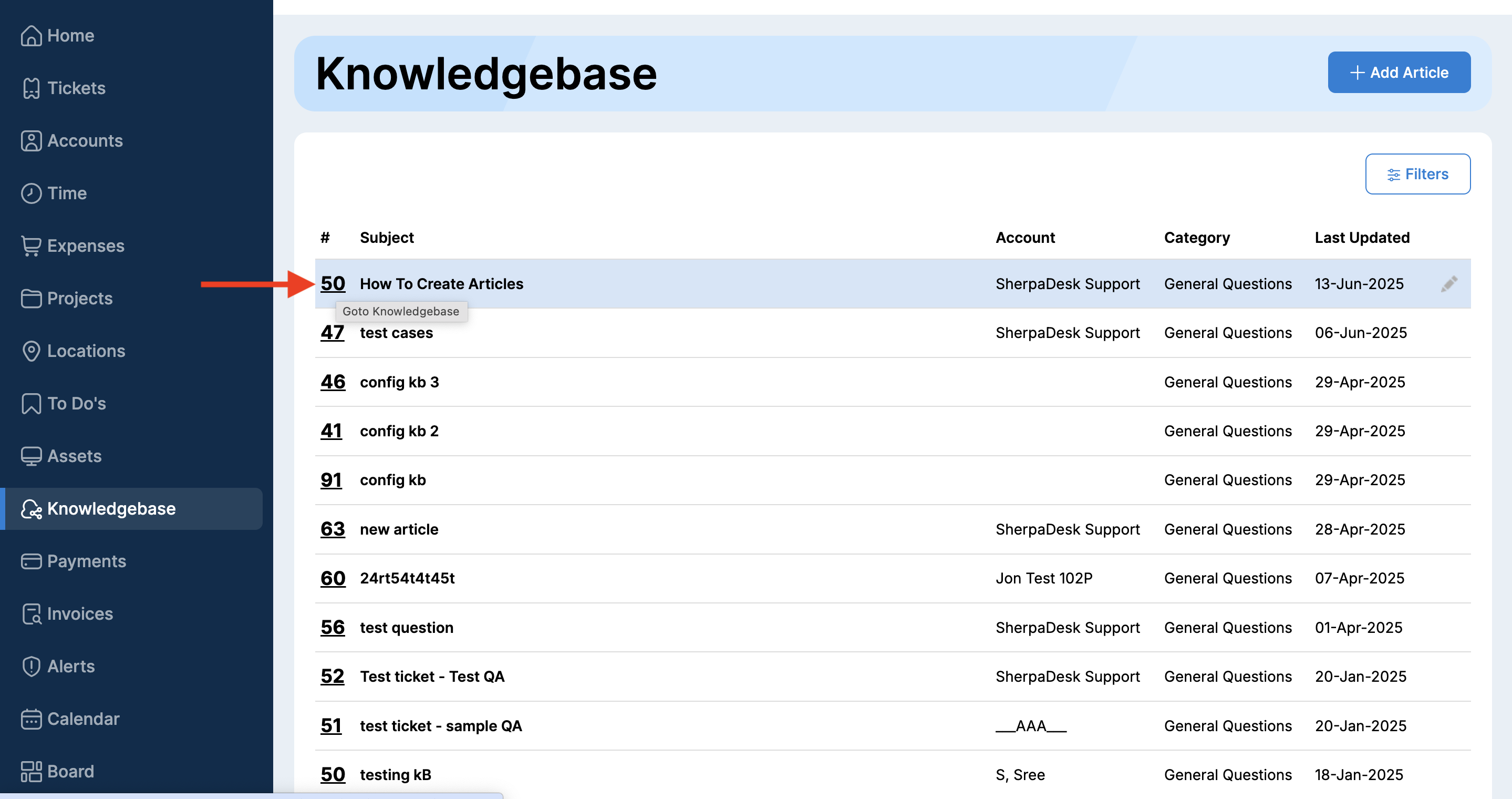Click the Home icon in sidebar
This screenshot has width=1512, height=799.
point(31,36)
